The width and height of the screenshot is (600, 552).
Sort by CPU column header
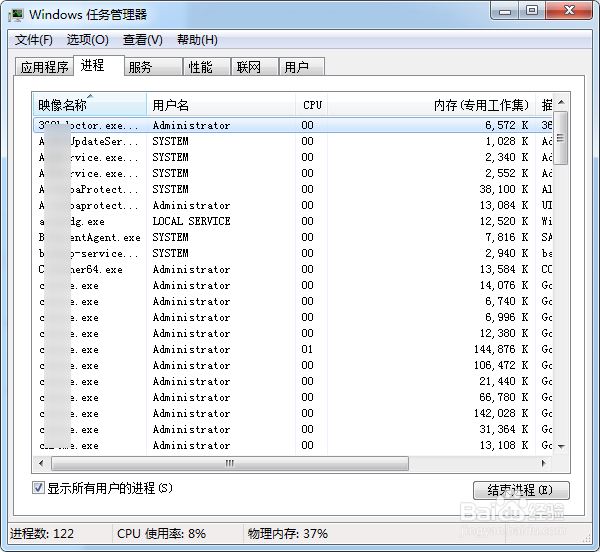311,104
